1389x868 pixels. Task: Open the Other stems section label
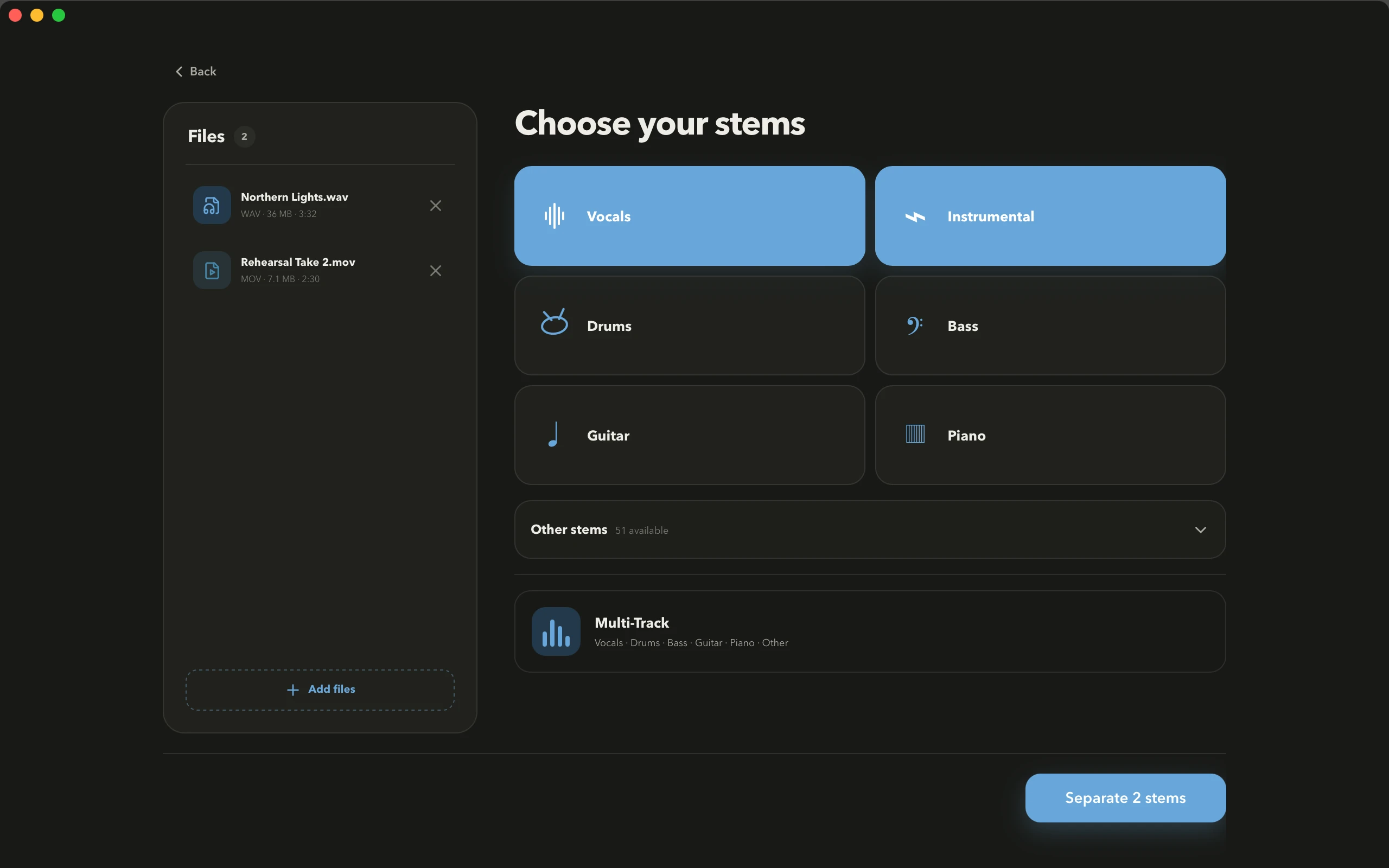(568, 529)
